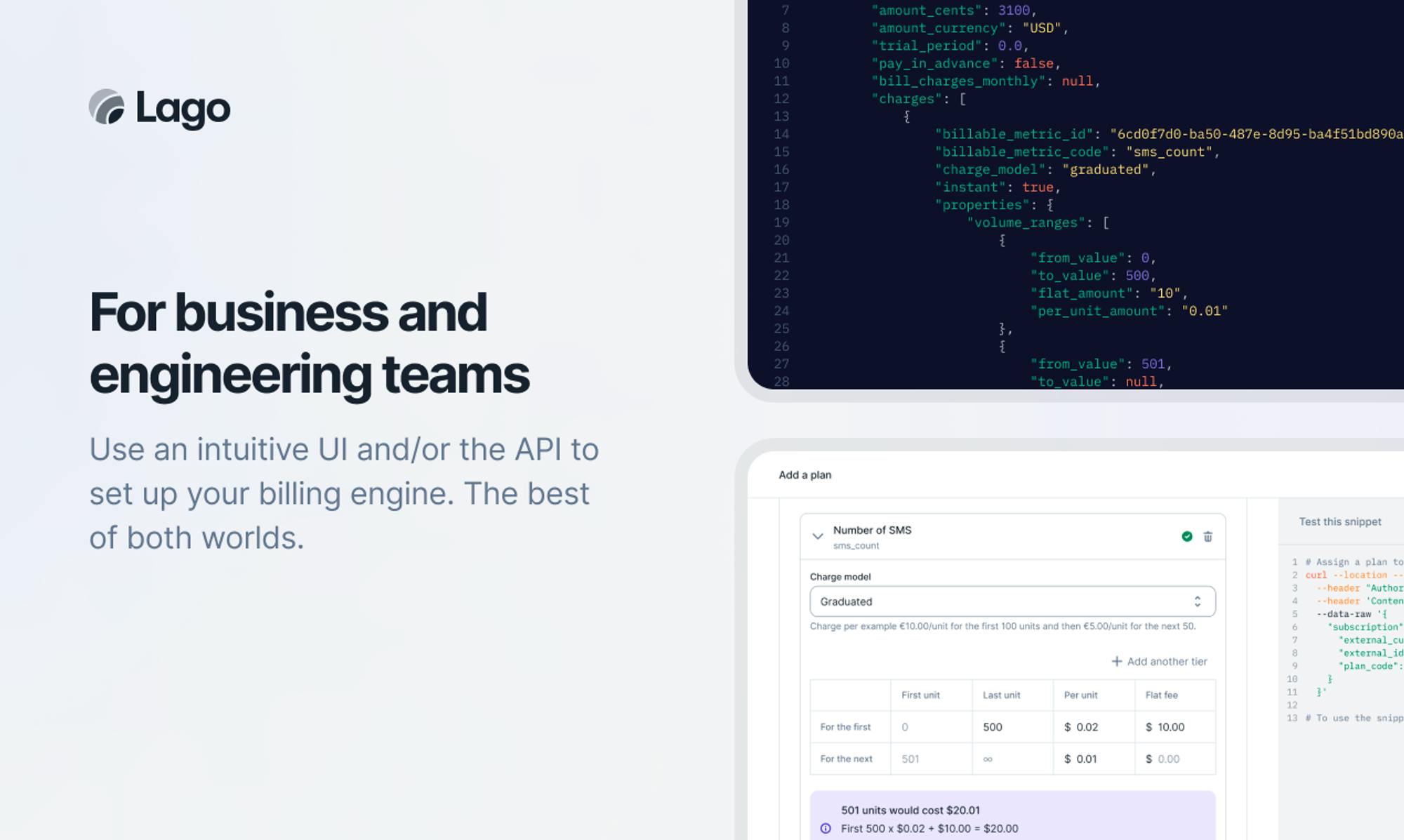This screenshot has height=840, width=1404.
Task: Click the 'trial_period: 0.0' code line
Action: pos(950,46)
